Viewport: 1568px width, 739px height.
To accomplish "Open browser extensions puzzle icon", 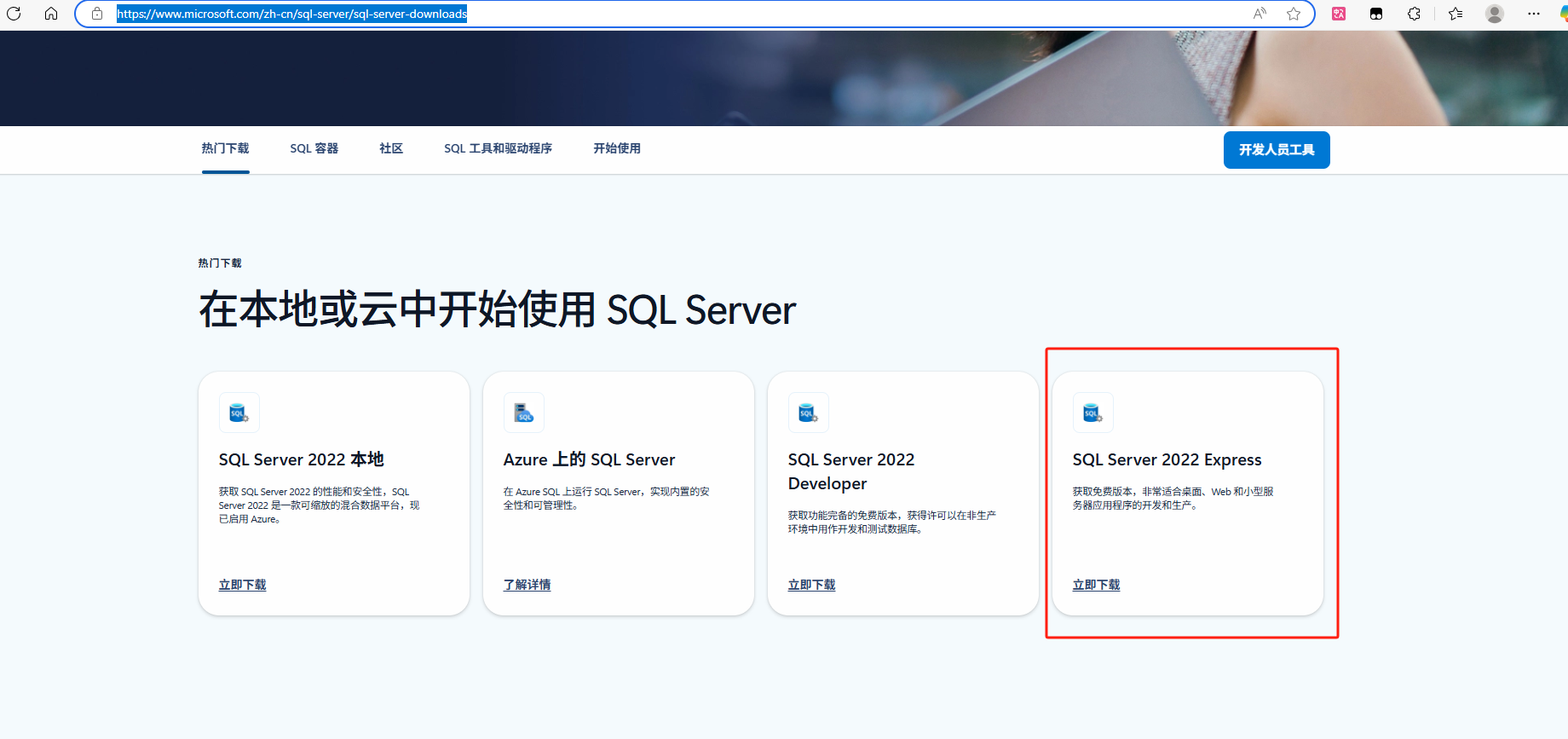I will pyautogui.click(x=1414, y=14).
